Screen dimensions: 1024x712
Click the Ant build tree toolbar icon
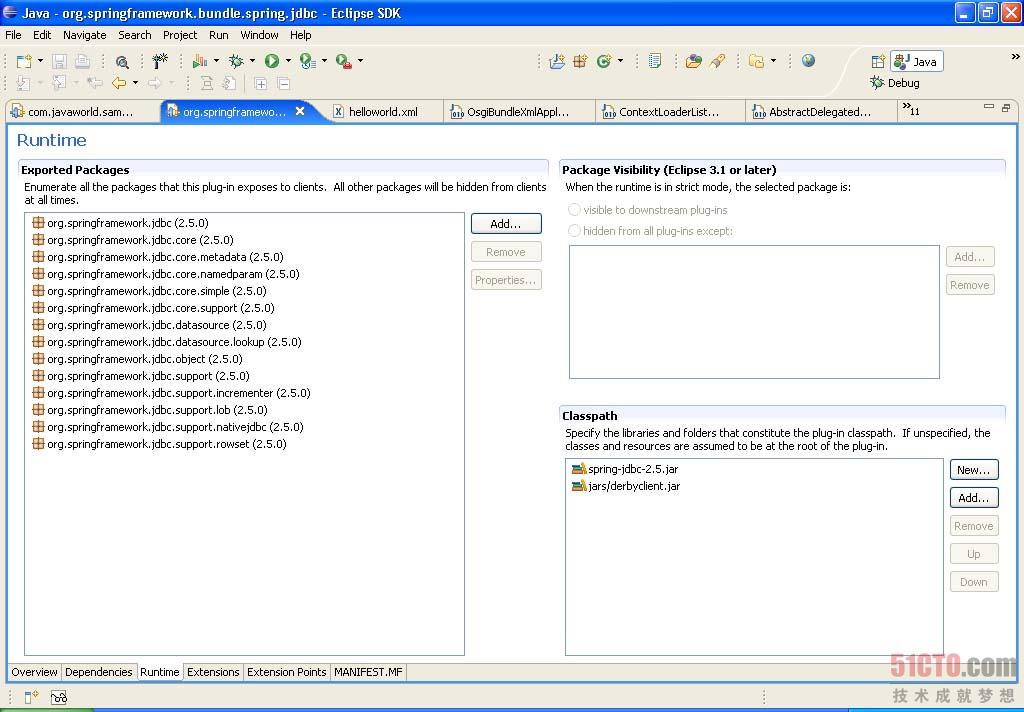point(159,61)
